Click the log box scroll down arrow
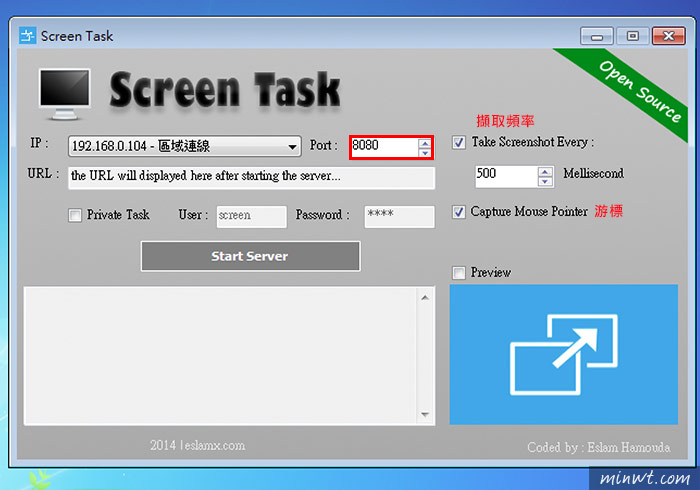This screenshot has height=490, width=700. [x=425, y=415]
